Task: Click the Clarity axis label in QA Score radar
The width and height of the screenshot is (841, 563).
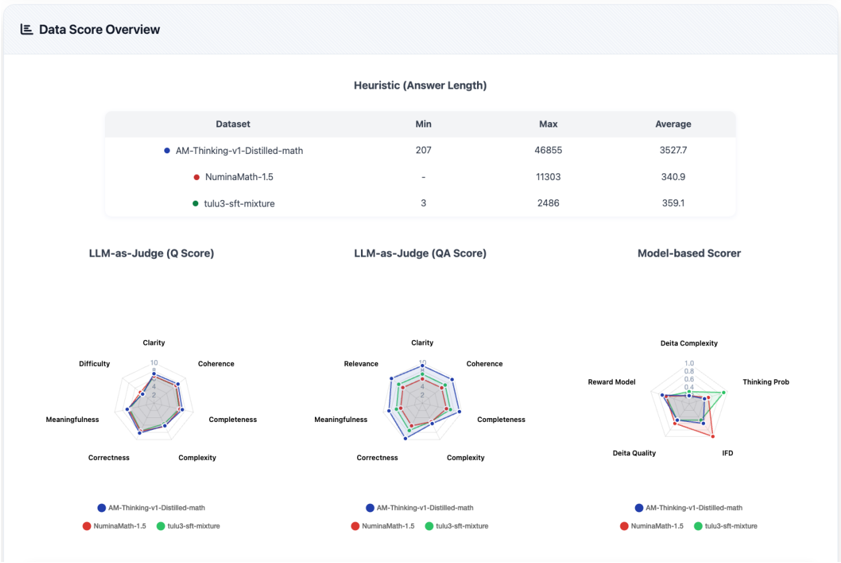Action: [422, 343]
